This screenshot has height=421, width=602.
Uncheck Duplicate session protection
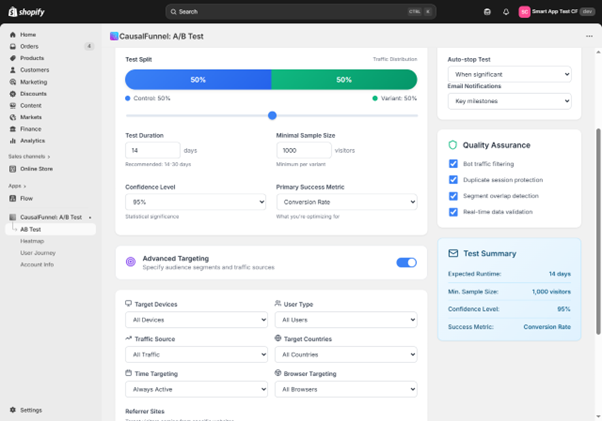coord(453,180)
